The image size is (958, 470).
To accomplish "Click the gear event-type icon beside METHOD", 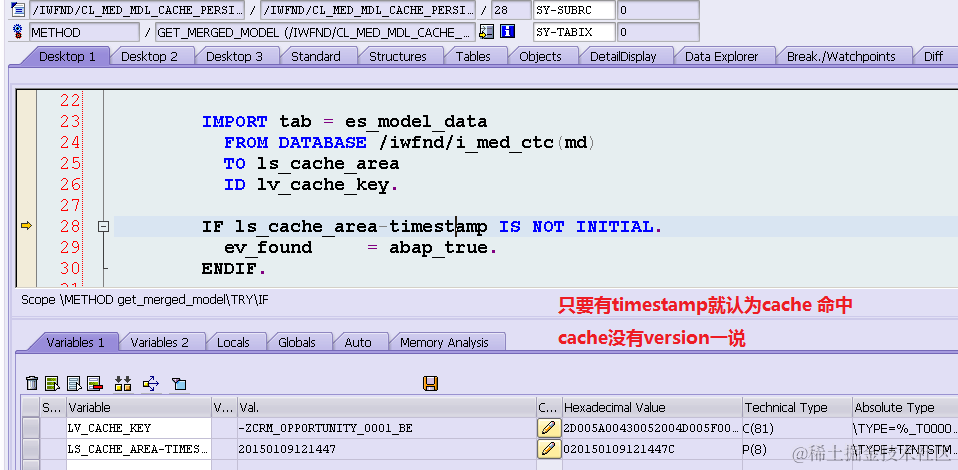I will click(x=18, y=32).
